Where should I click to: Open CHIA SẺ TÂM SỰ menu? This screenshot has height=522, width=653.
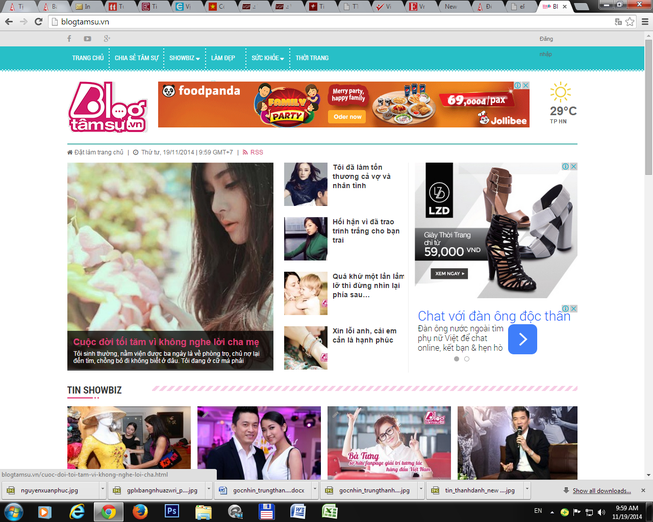coord(137,58)
